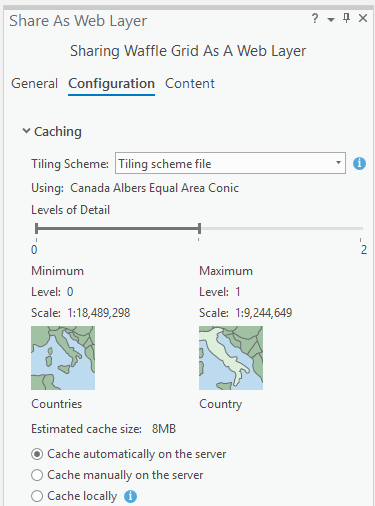This screenshot has height=506, width=375.
Task: Select the Configuration tab
Action: (111, 84)
